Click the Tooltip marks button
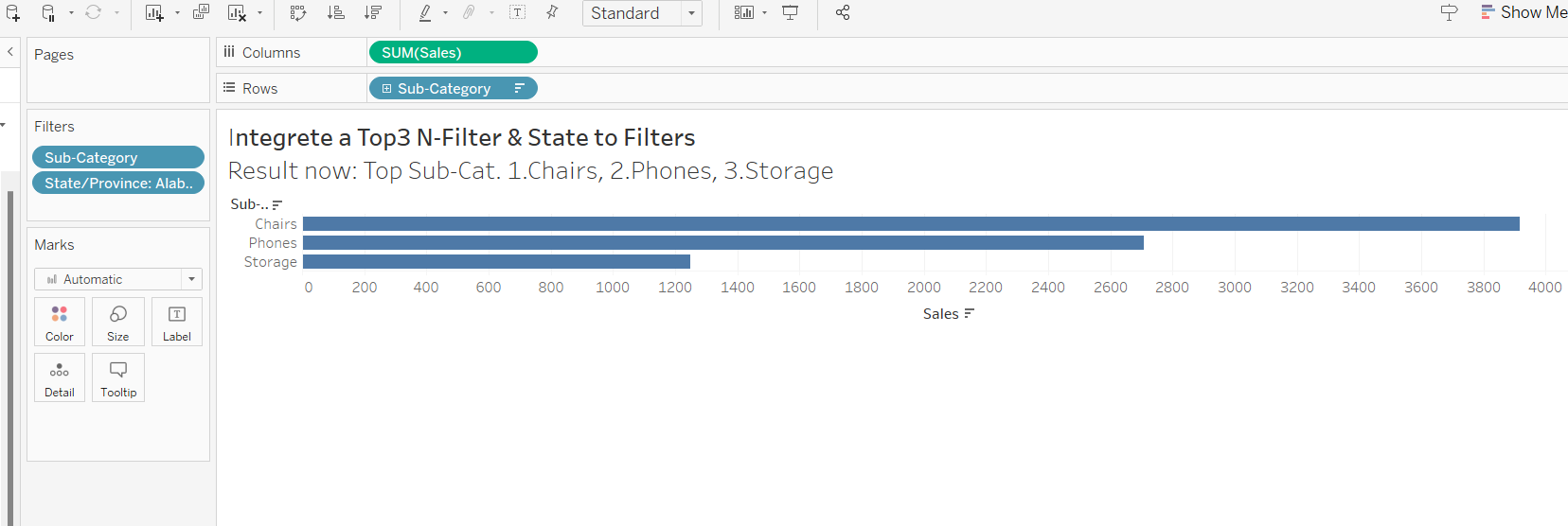Viewport: 1568px width, 526px height. click(118, 377)
